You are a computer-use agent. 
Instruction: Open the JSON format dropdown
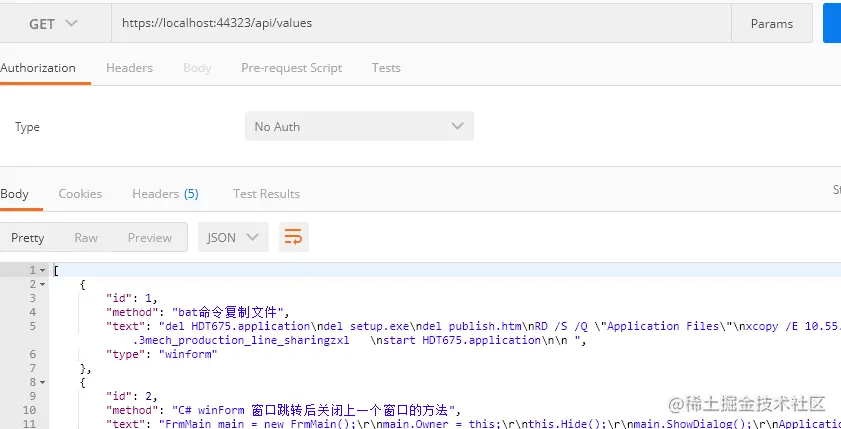click(233, 237)
